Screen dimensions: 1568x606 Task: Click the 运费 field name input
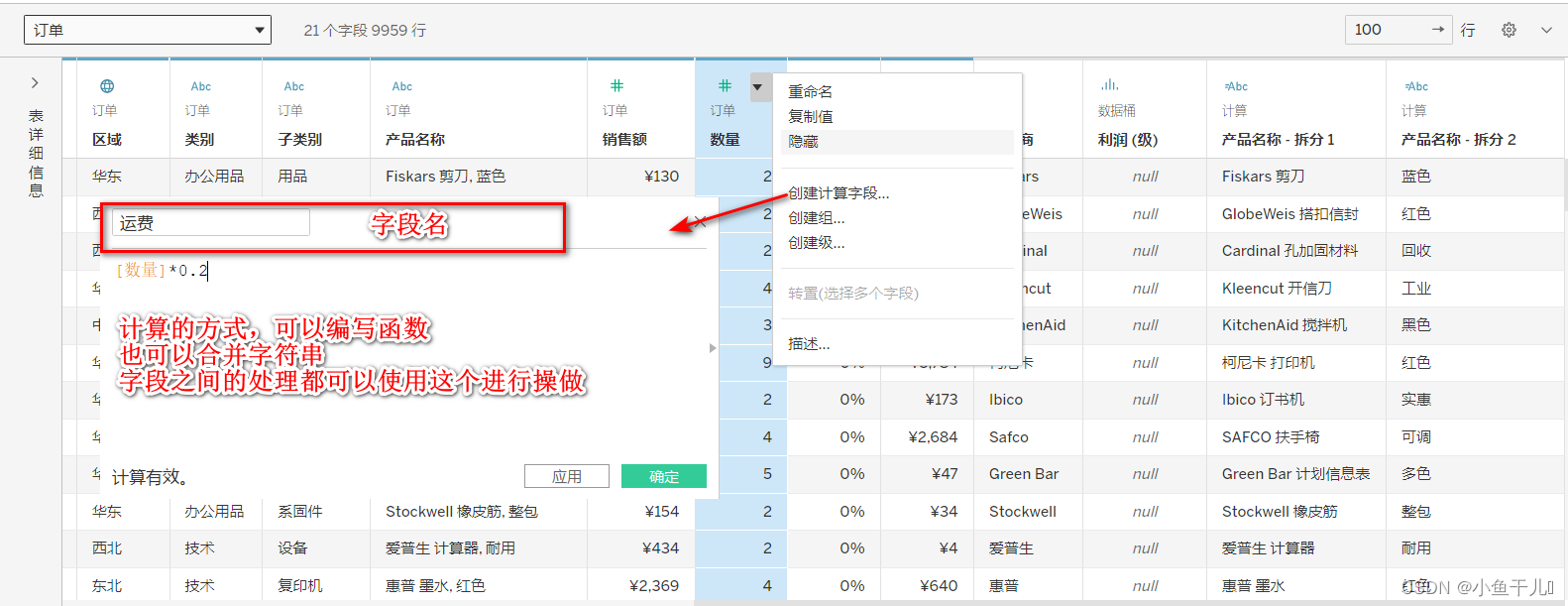[211, 223]
